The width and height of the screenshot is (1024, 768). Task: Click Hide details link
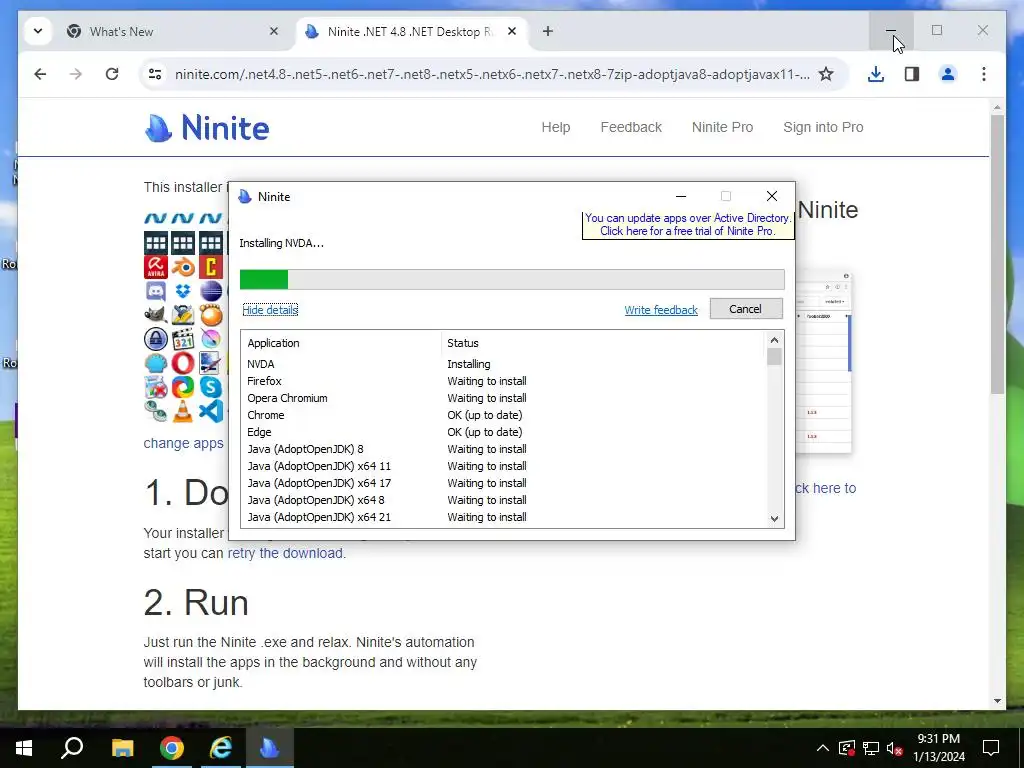point(270,310)
